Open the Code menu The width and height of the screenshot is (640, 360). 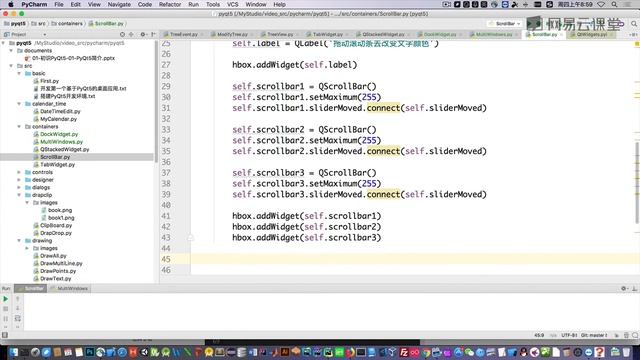point(144,4)
